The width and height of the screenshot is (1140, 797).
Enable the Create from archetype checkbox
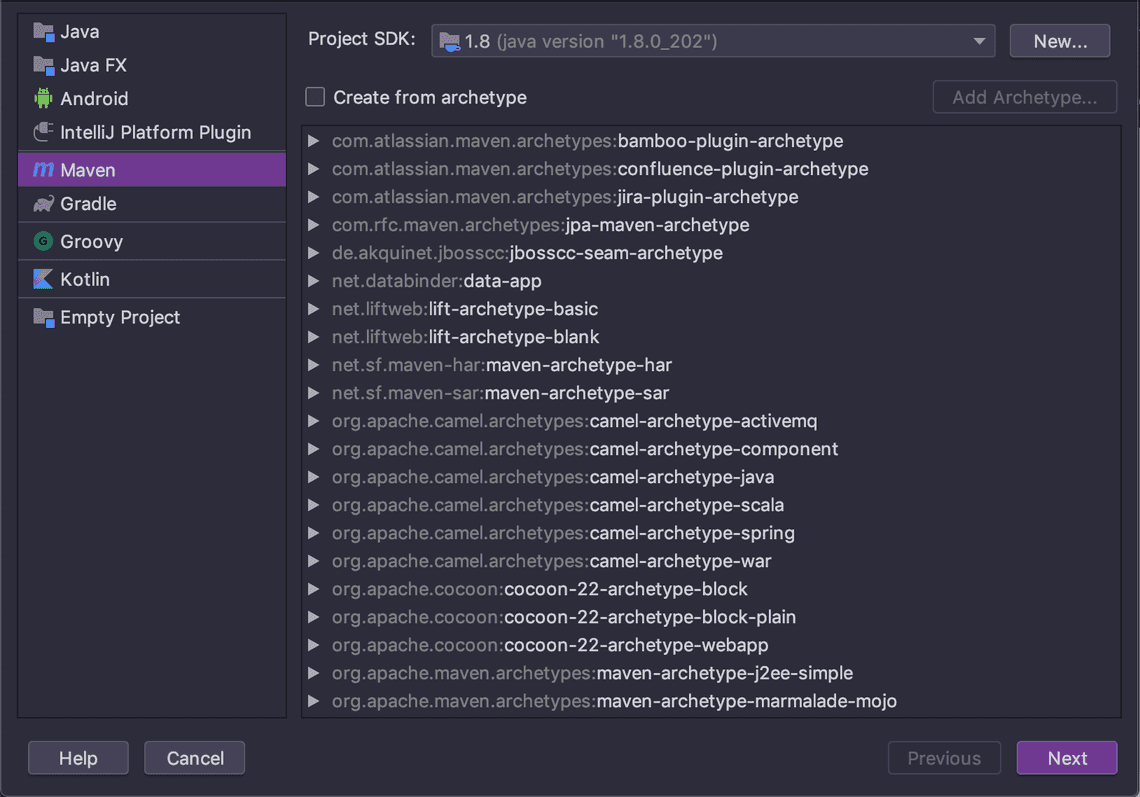314,97
